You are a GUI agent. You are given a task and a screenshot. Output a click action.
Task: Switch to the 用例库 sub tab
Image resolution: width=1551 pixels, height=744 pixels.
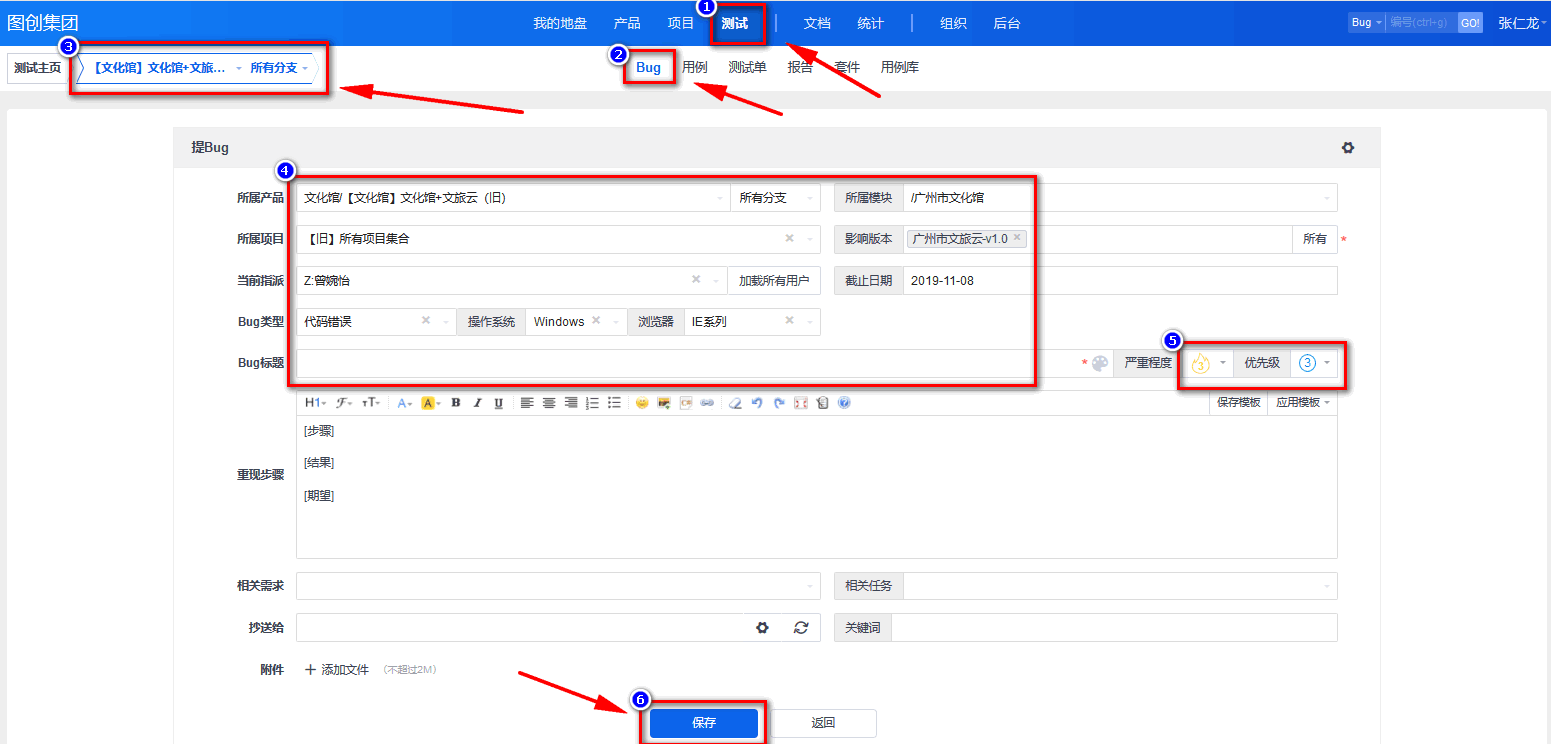900,68
